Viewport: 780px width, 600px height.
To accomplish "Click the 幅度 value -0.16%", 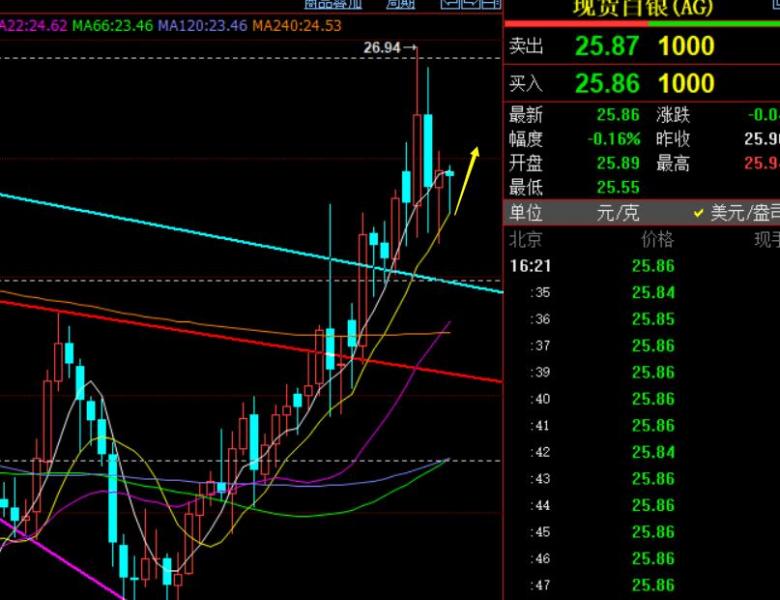I will (x=613, y=139).
